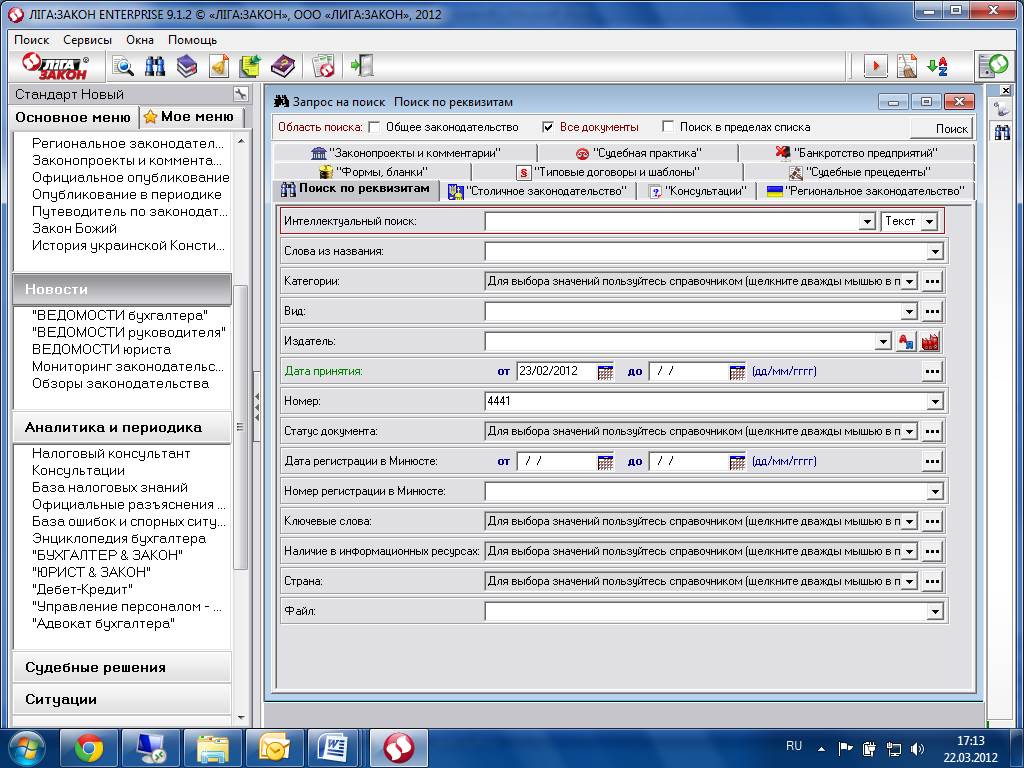Enable Общее законодательство checkbox
This screenshot has width=1024, height=768.
point(374,127)
